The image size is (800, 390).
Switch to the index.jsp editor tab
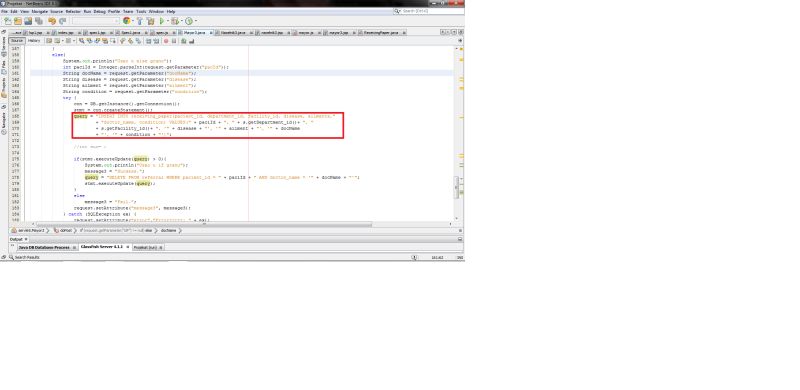tap(65, 33)
